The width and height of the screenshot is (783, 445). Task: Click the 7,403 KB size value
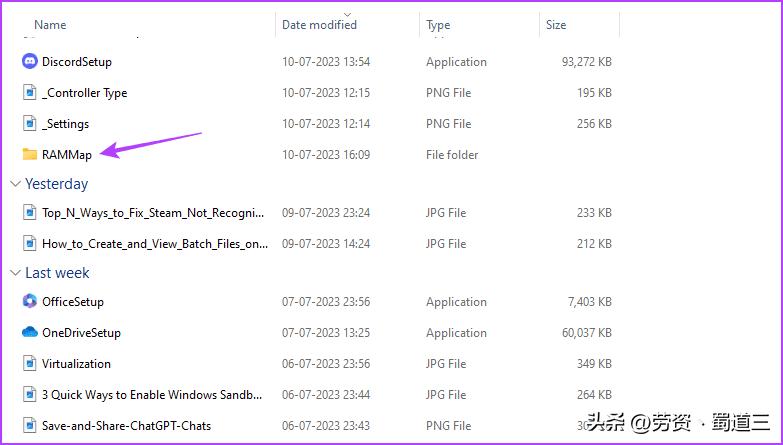tap(590, 302)
